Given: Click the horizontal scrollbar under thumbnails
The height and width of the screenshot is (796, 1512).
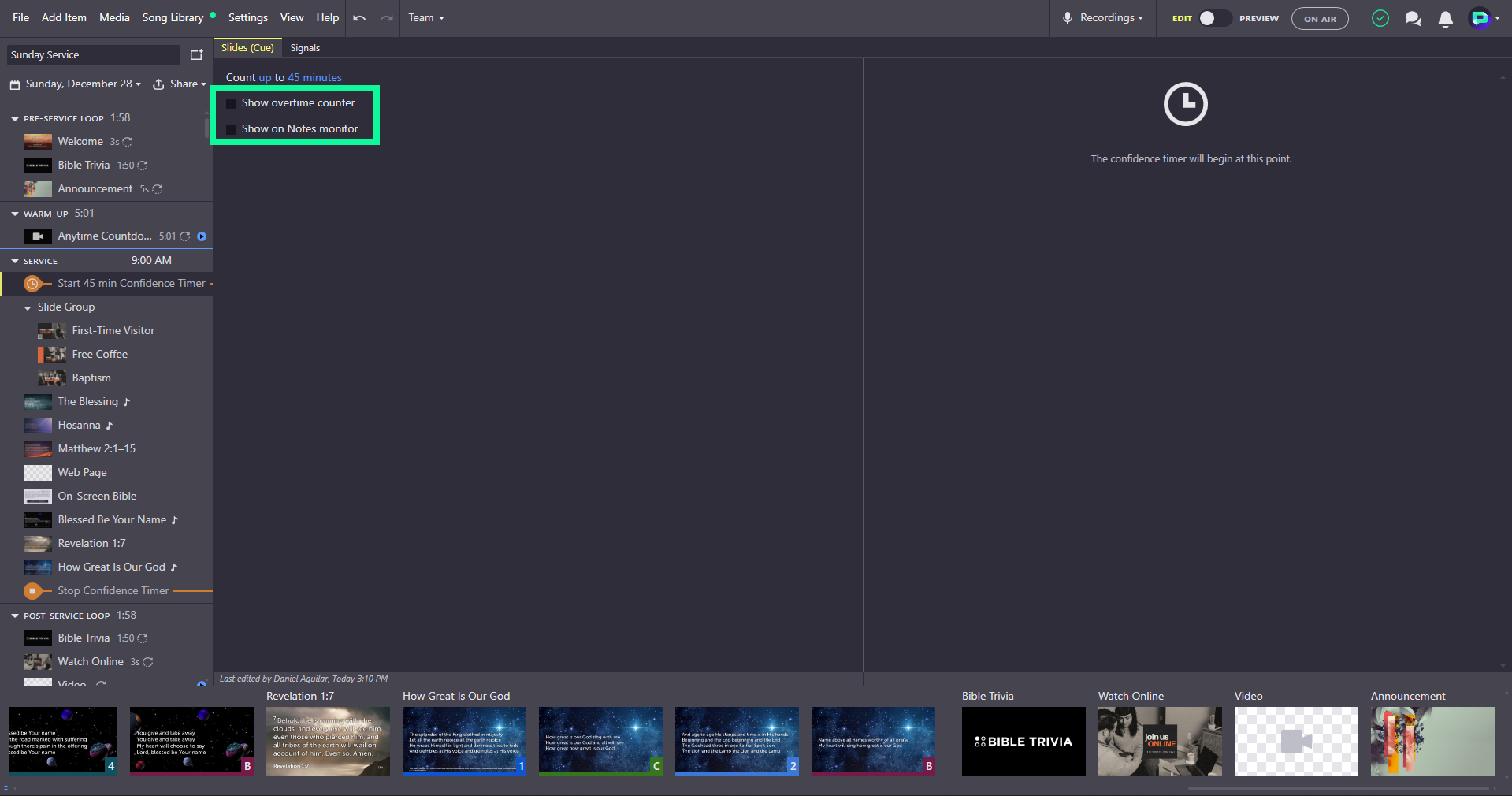Looking at the screenshot, I should point(1338,788).
